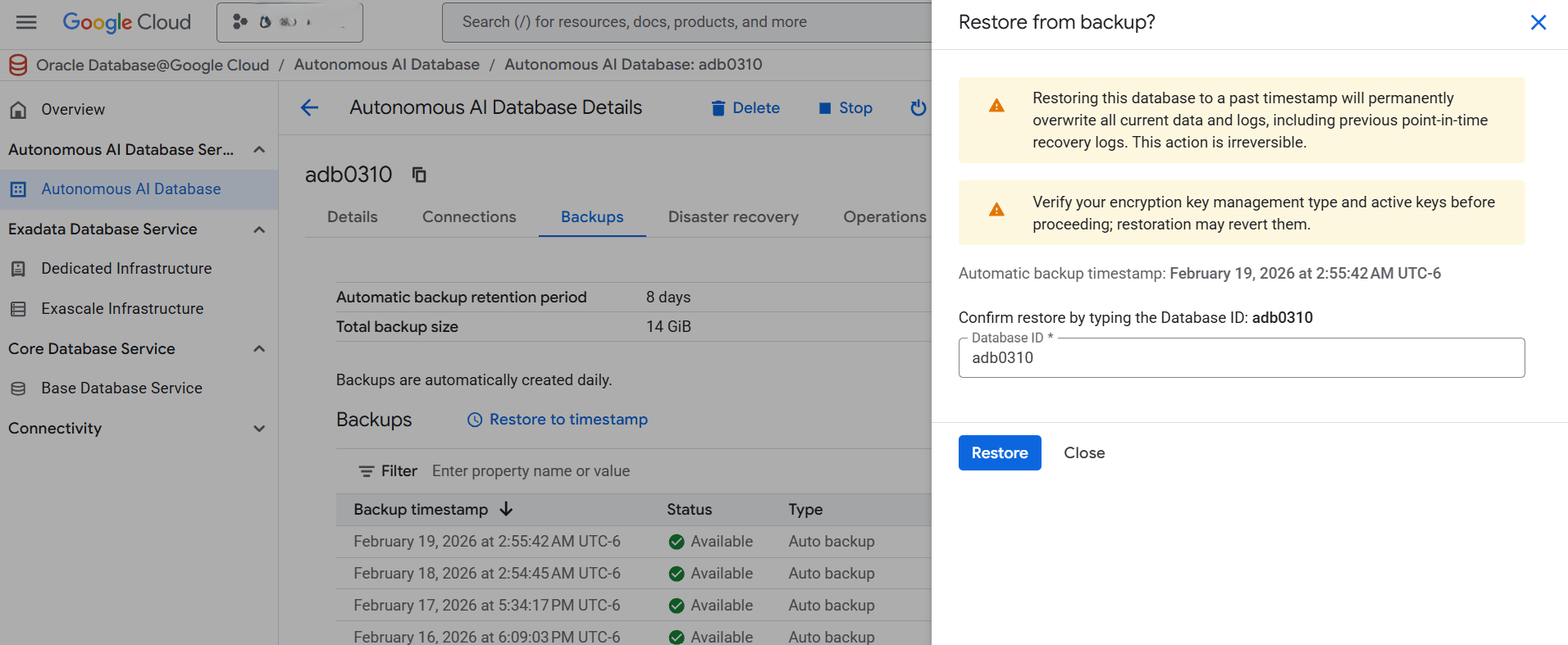Screen dimensions: 1568x645
Task: Open the Connections tab
Action: pos(469,217)
